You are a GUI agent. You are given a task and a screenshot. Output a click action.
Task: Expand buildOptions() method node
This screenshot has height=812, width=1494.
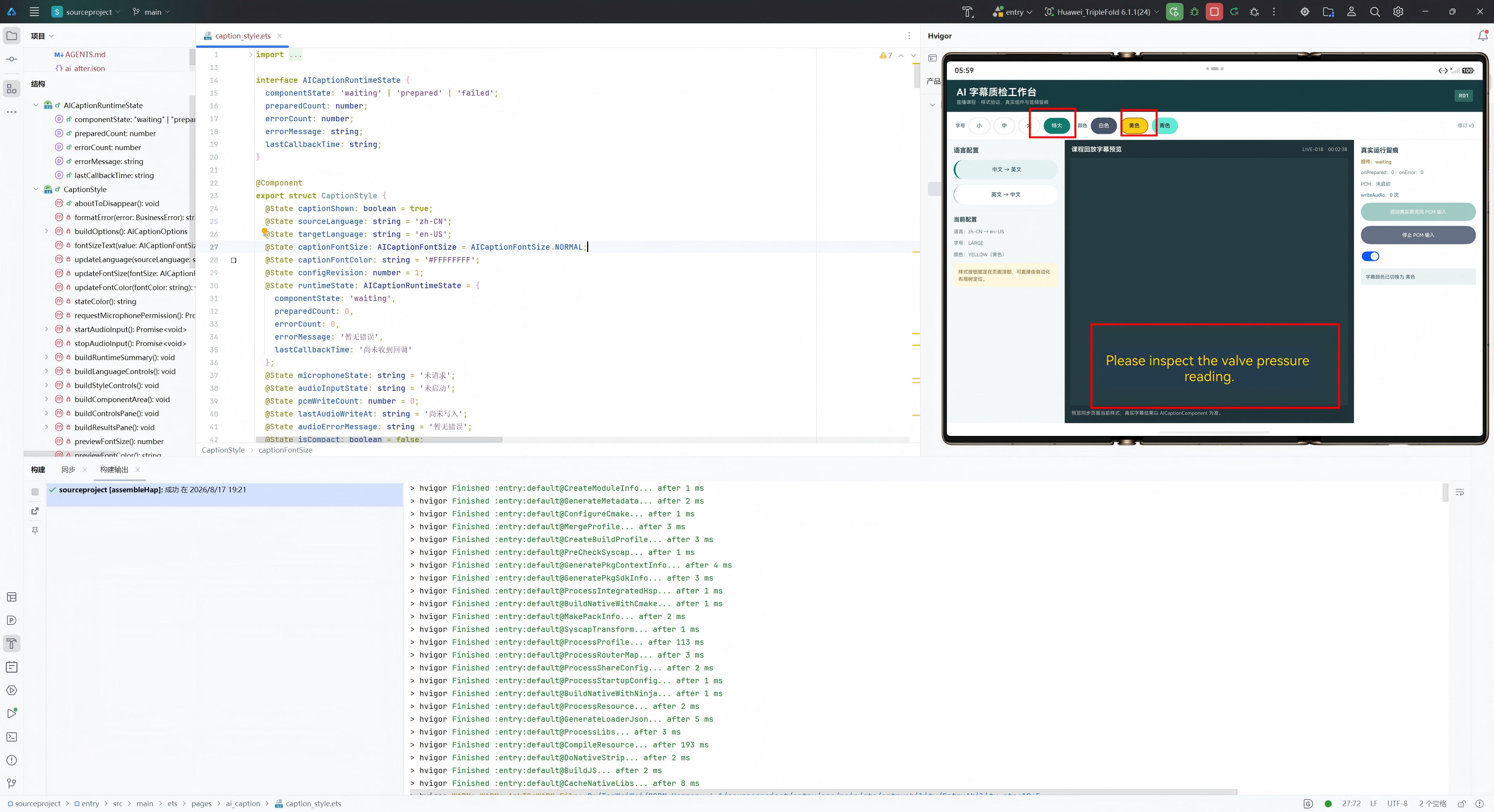47,231
